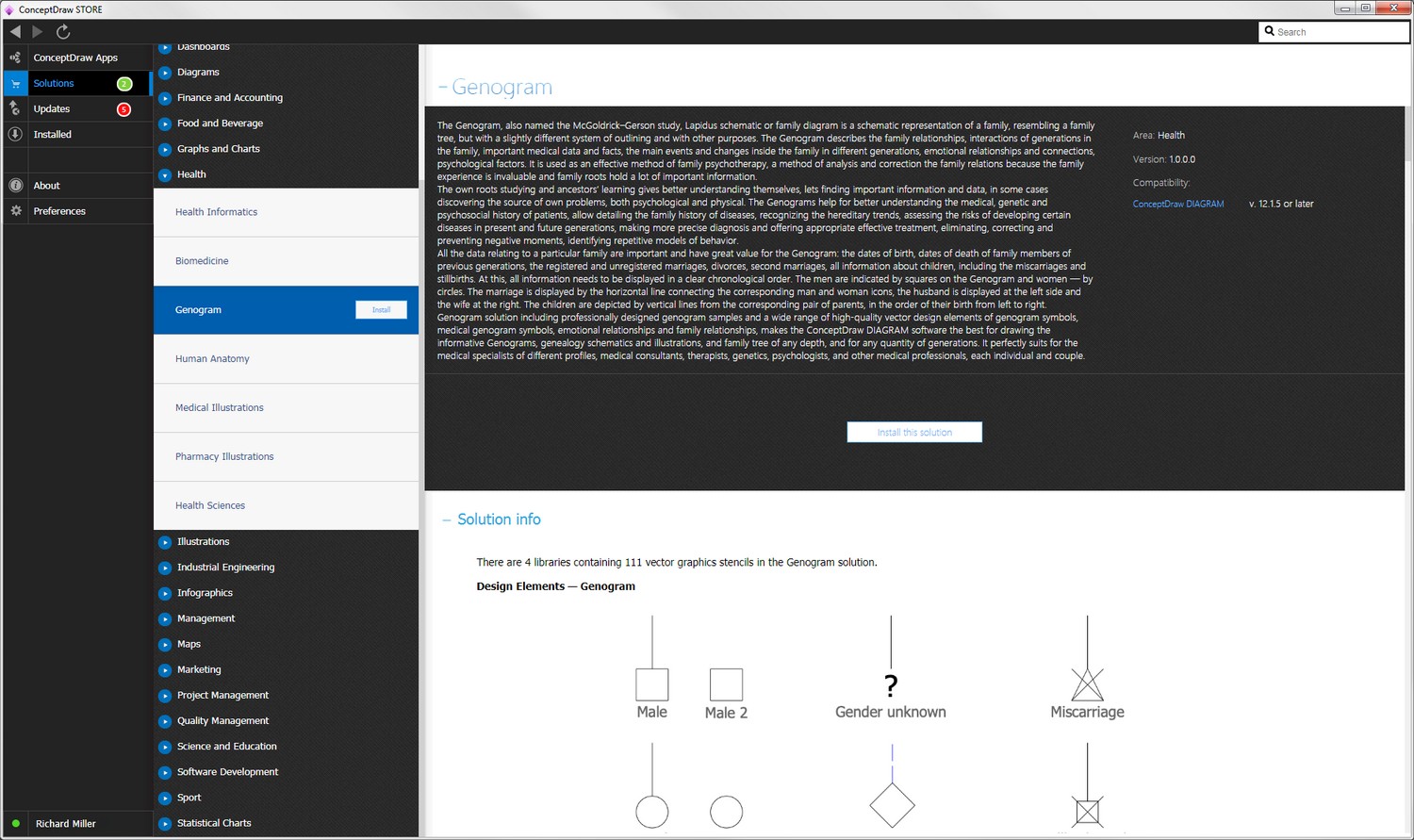The image size is (1414, 840).
Task: Click the ConceptDraw Apps icon
Action: 15,58
